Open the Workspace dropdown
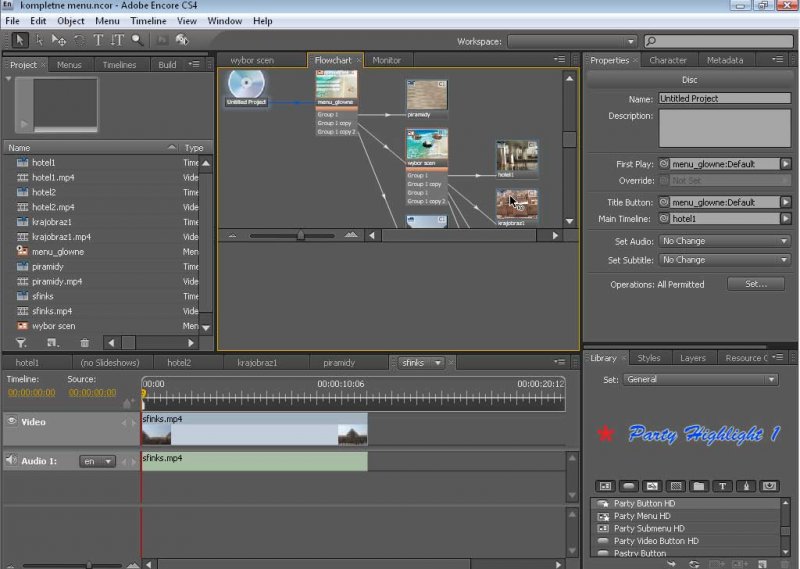The image size is (800, 569). [x=572, y=42]
